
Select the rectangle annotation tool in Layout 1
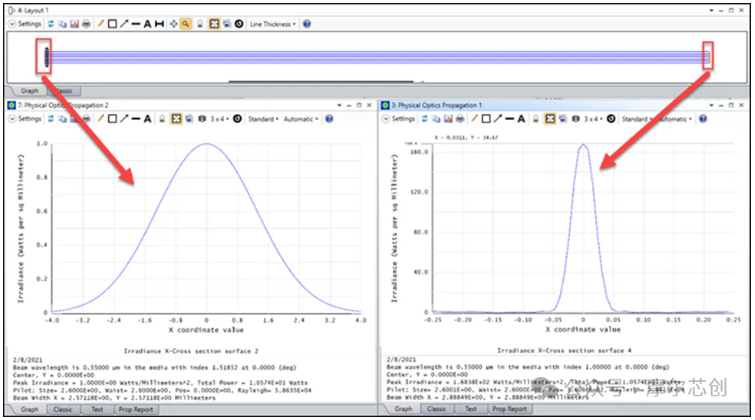coord(112,24)
